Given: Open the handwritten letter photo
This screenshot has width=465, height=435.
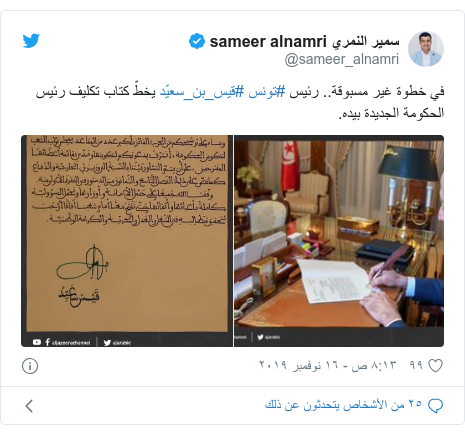Looking at the screenshot, I should pos(127,241).
